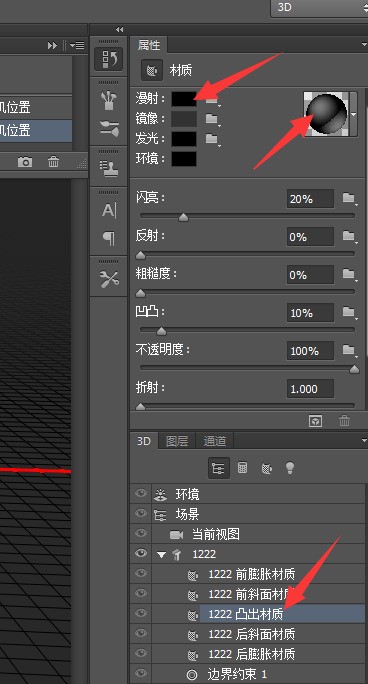
Task: Open texture folder for 漫射
Action: click(x=212, y=101)
